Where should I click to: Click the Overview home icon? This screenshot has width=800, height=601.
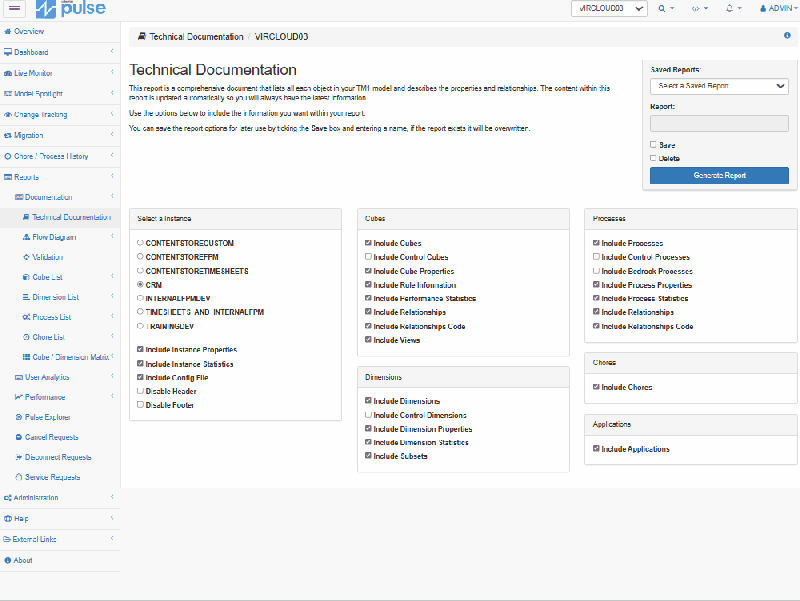8,31
